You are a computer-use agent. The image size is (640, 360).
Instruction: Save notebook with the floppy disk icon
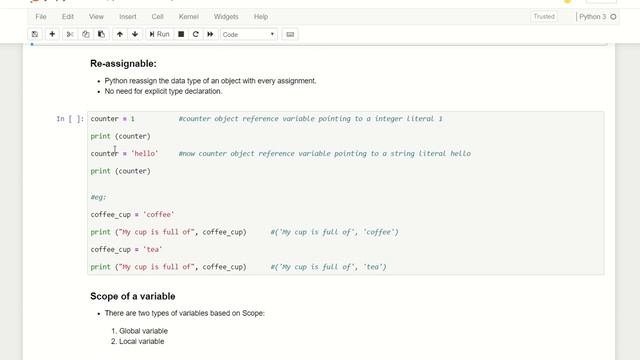(35, 34)
